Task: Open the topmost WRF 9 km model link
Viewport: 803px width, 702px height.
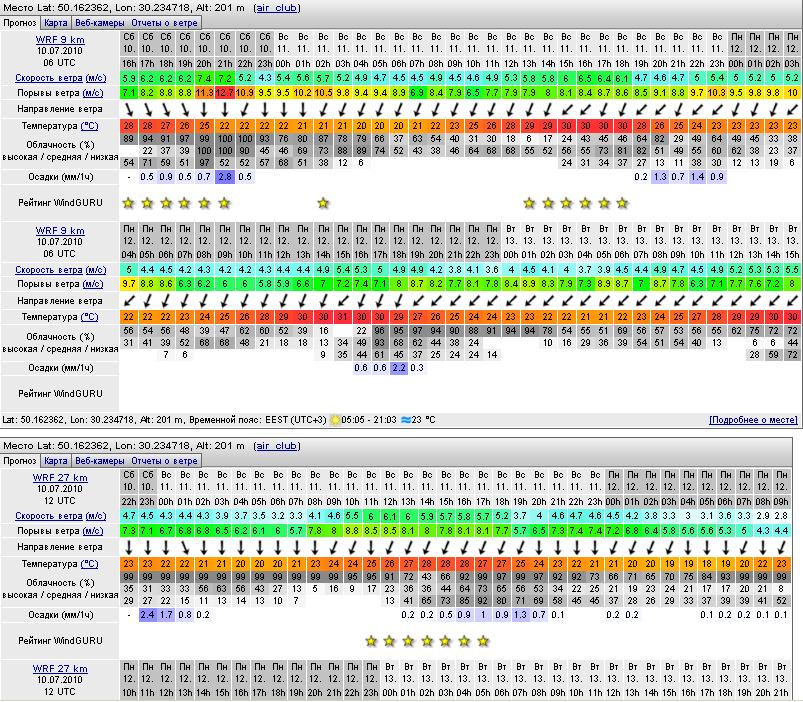Action: point(60,39)
